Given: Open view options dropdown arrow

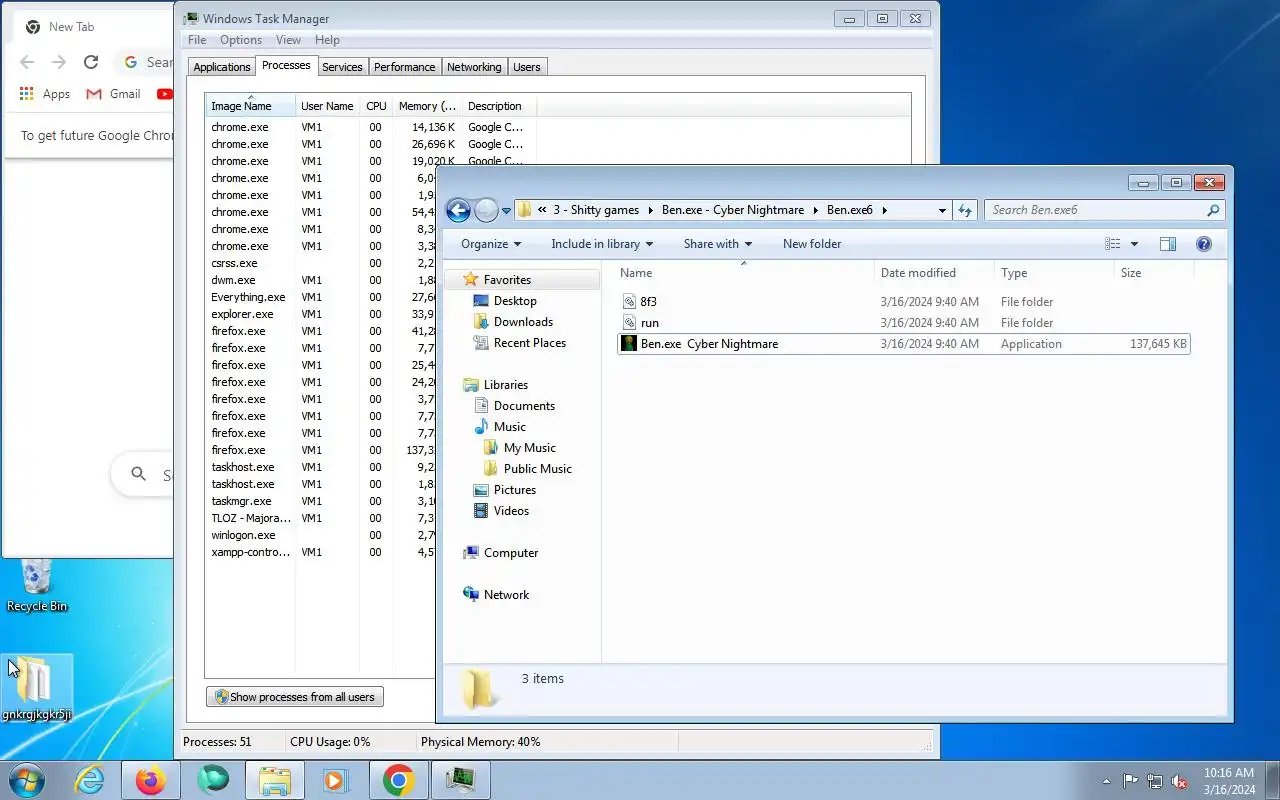Looking at the screenshot, I should (1134, 244).
